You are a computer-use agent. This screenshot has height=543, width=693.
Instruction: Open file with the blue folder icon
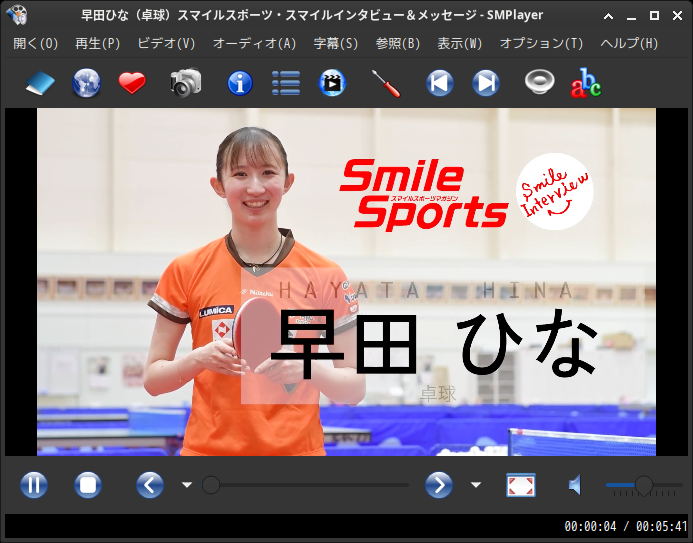tap(40, 83)
